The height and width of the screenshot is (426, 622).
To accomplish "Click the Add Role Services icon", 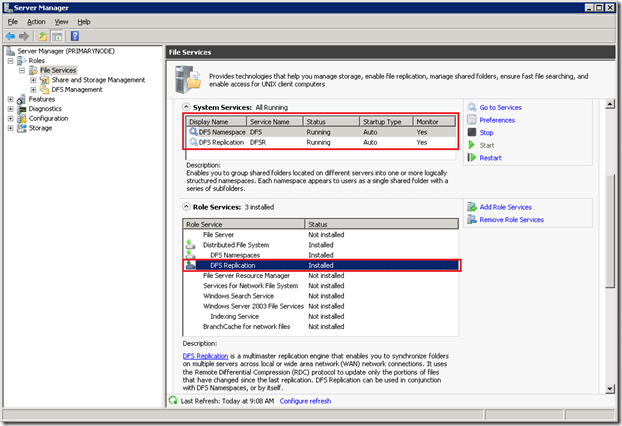I will tap(472, 207).
